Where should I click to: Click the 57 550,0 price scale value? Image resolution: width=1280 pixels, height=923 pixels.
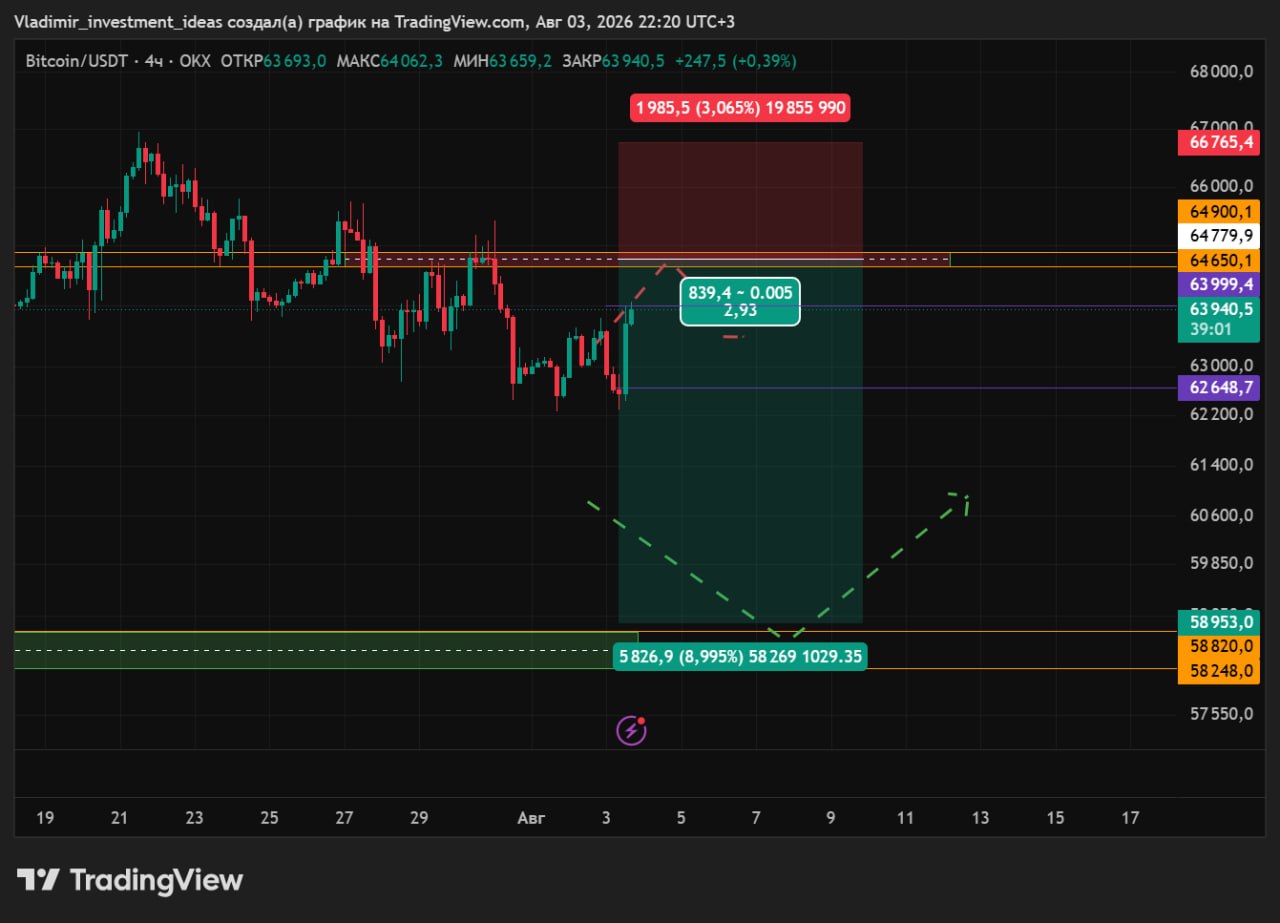click(1221, 713)
